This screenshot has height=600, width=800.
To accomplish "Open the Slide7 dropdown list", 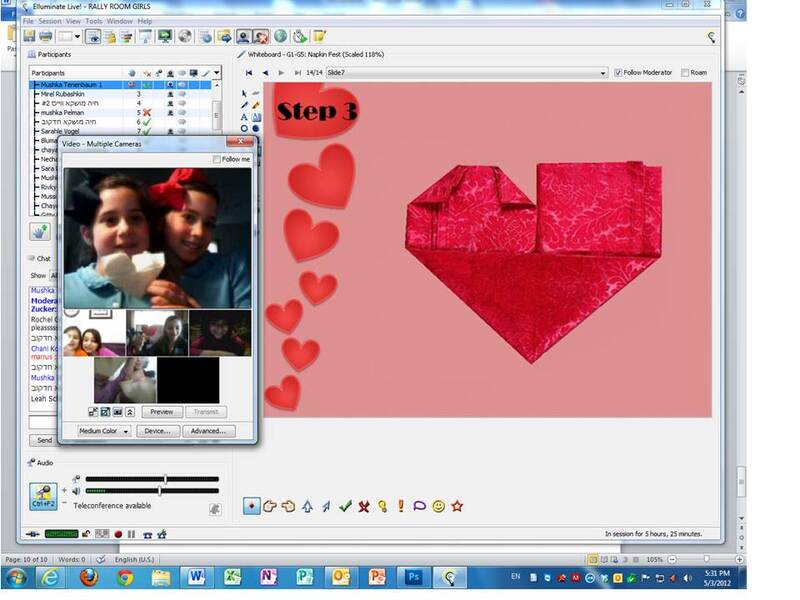I will pyautogui.click(x=603, y=73).
